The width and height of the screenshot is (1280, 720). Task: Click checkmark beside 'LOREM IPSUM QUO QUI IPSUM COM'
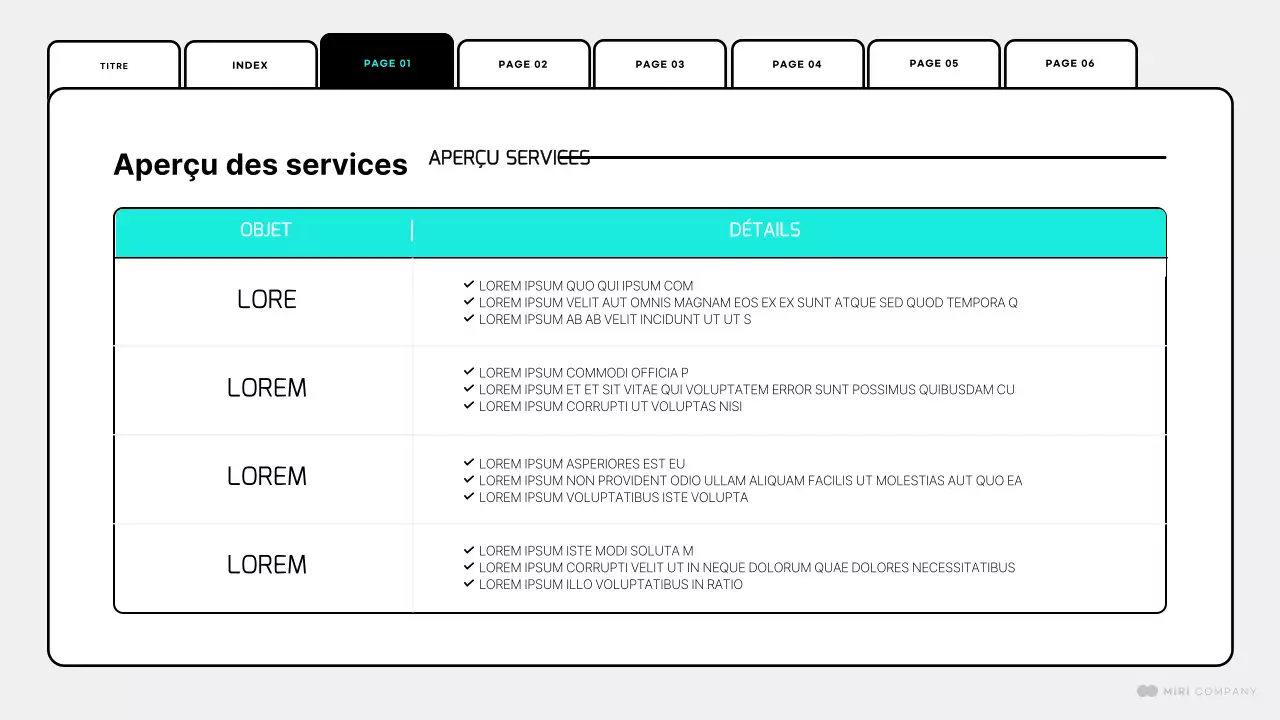pos(469,285)
